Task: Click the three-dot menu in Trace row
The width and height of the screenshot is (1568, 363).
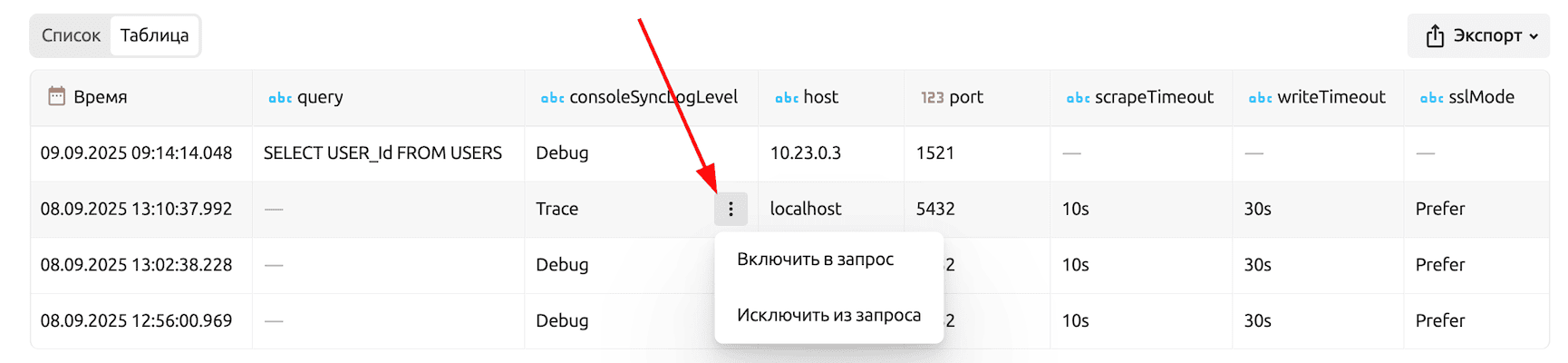Action: tap(731, 210)
